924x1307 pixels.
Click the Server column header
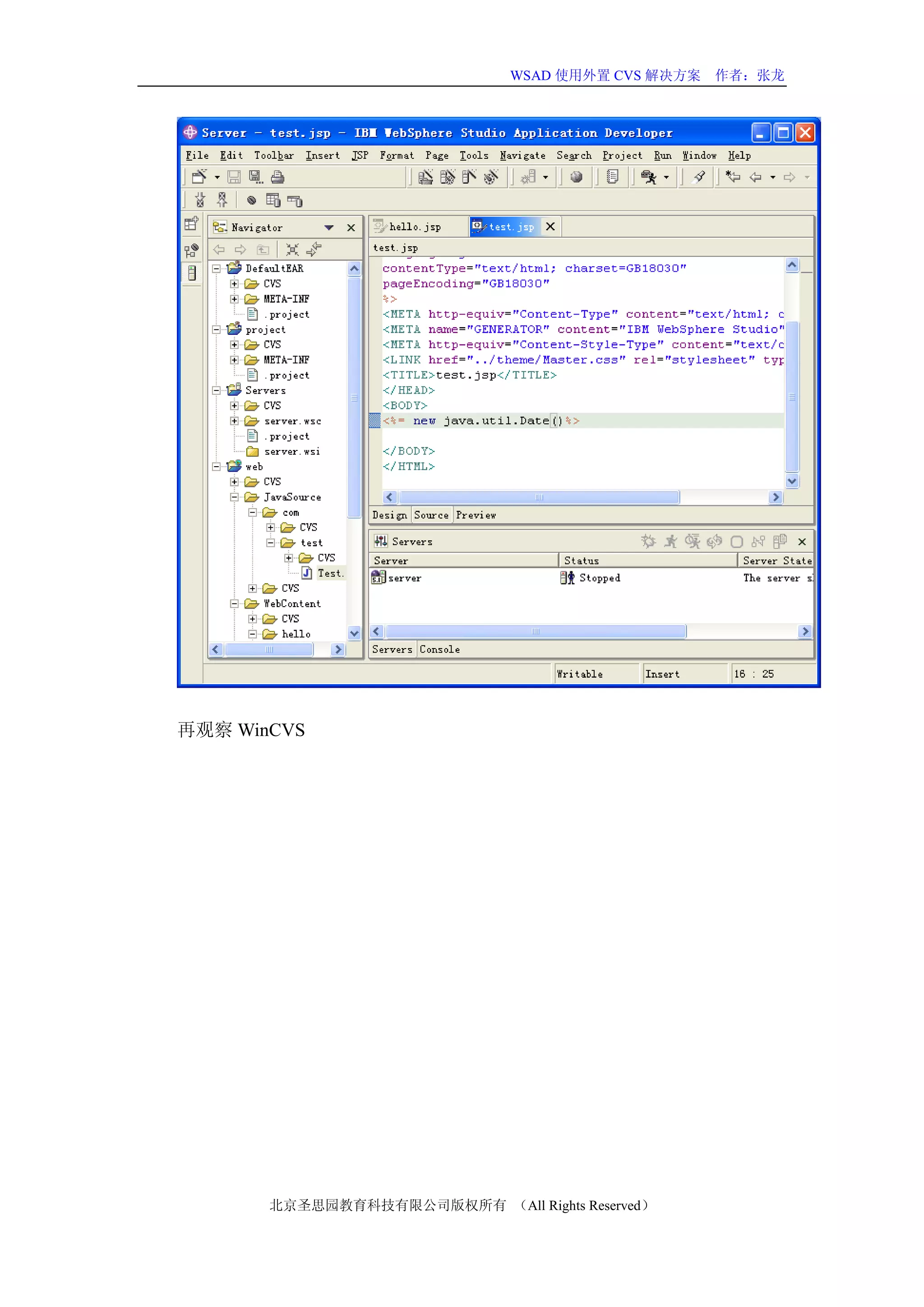(x=464, y=561)
